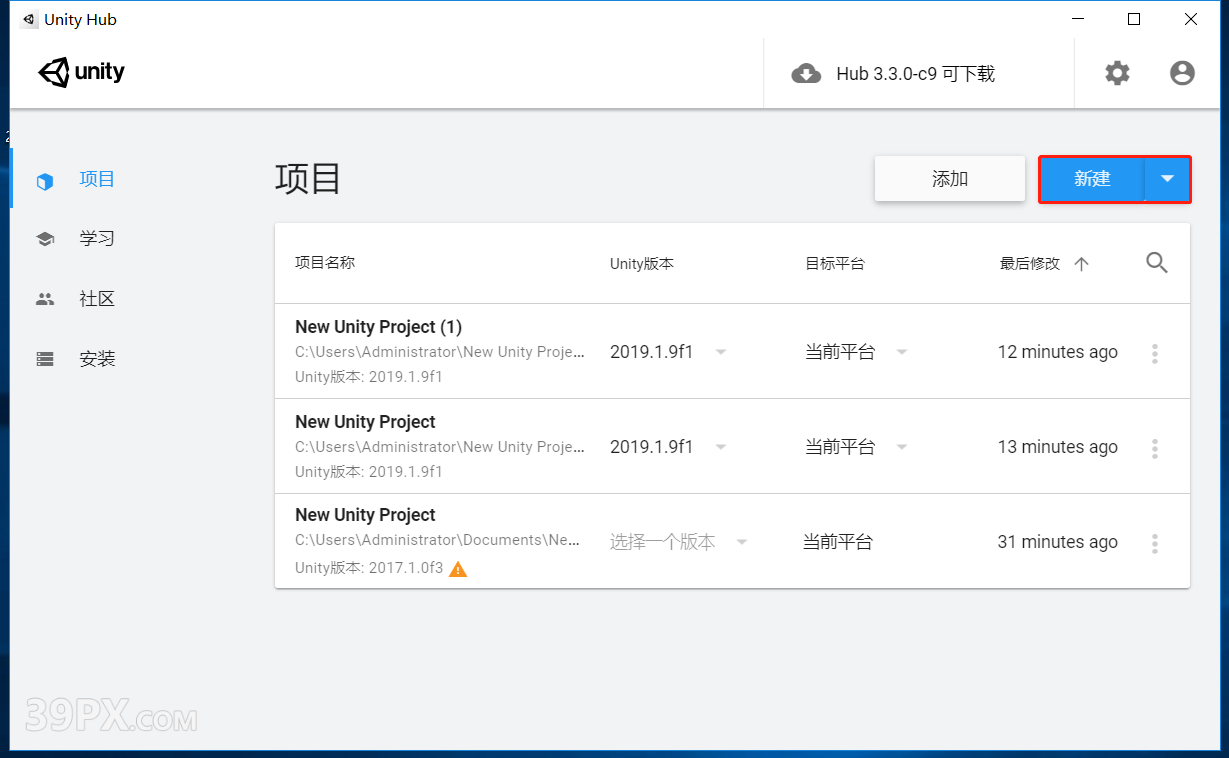Click Hub 3.3.0-c9 可下载 notice
Screen dimensions: 1229x758
tap(915, 74)
